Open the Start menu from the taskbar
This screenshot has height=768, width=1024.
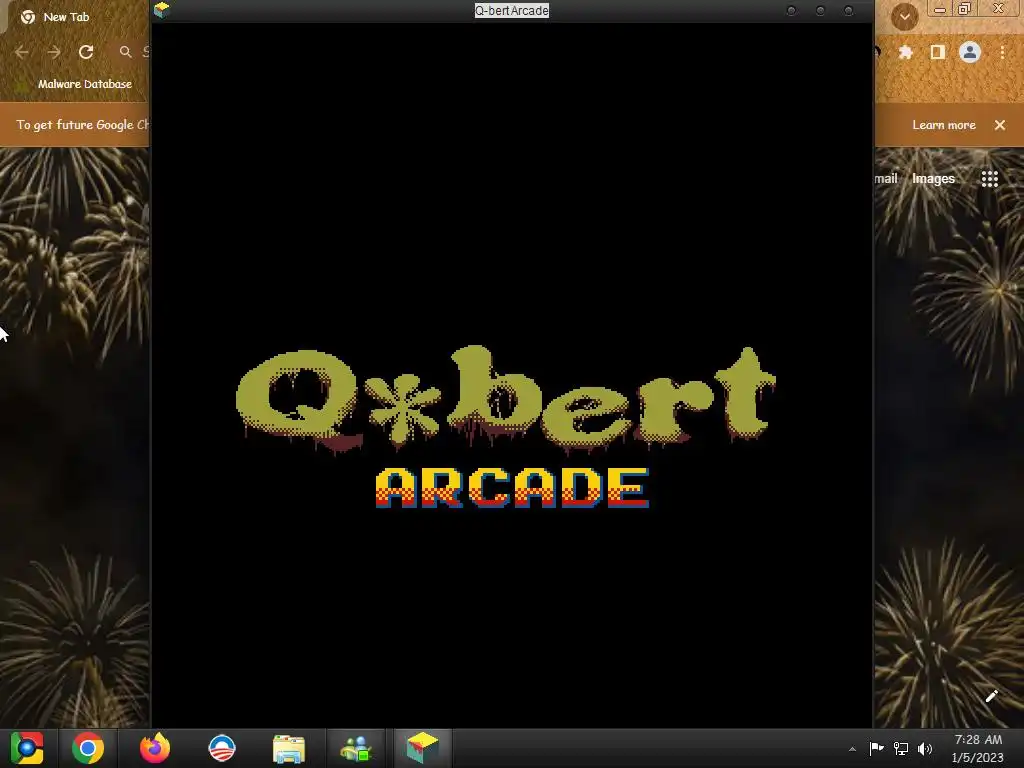coord(27,748)
